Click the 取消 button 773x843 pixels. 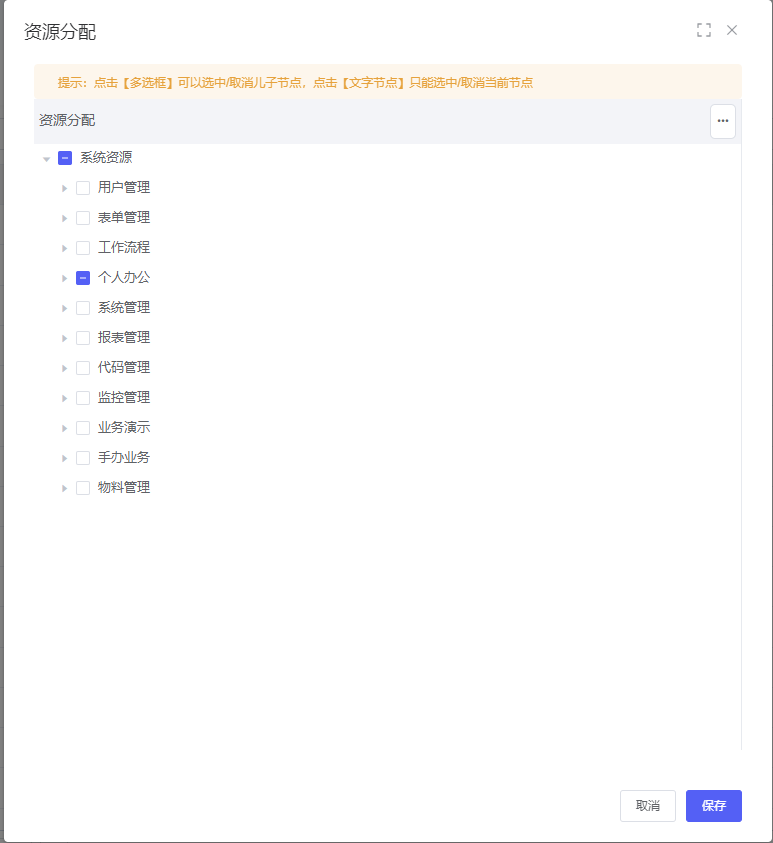click(x=647, y=806)
